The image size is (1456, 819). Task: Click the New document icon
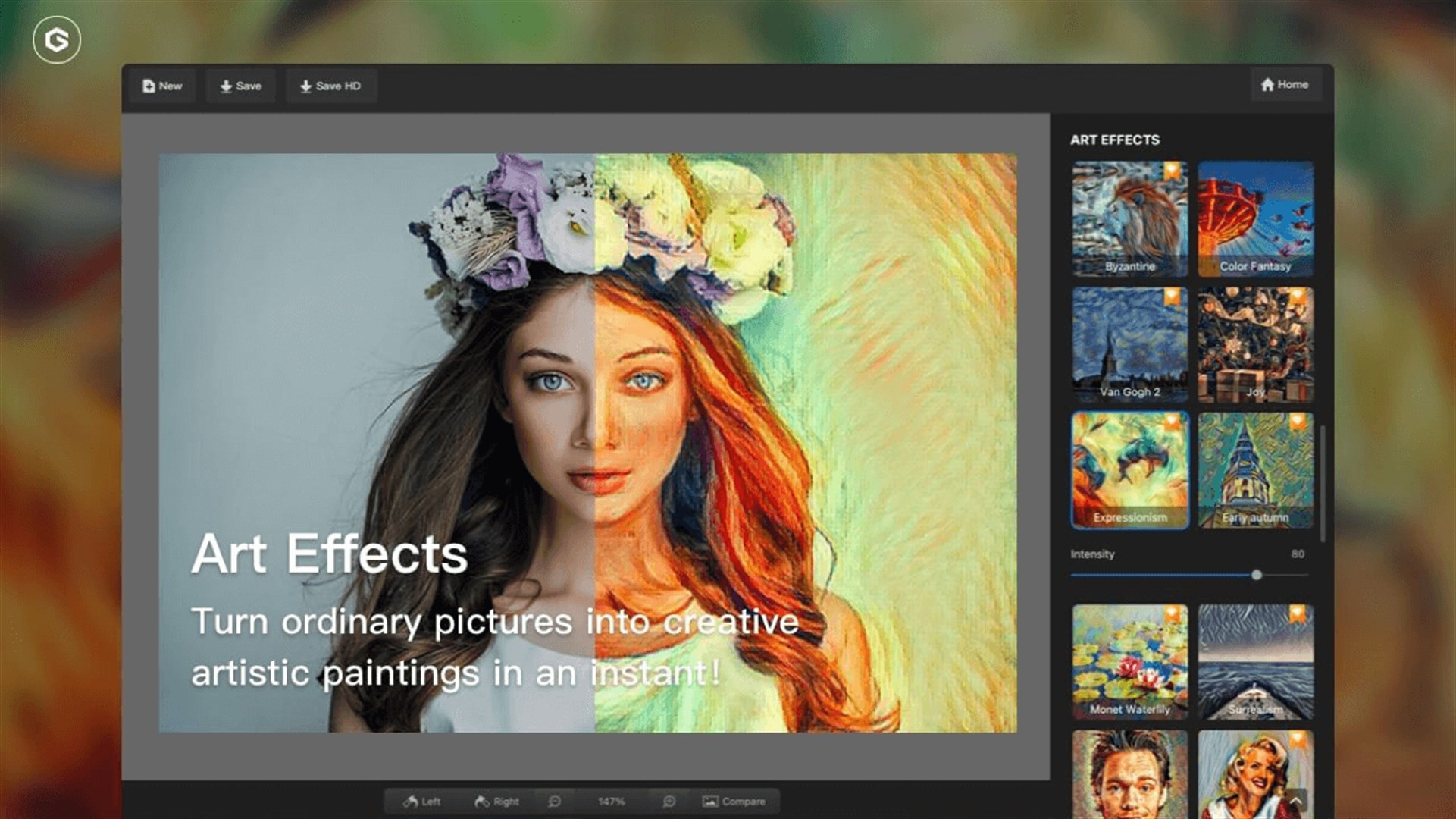pos(149,86)
